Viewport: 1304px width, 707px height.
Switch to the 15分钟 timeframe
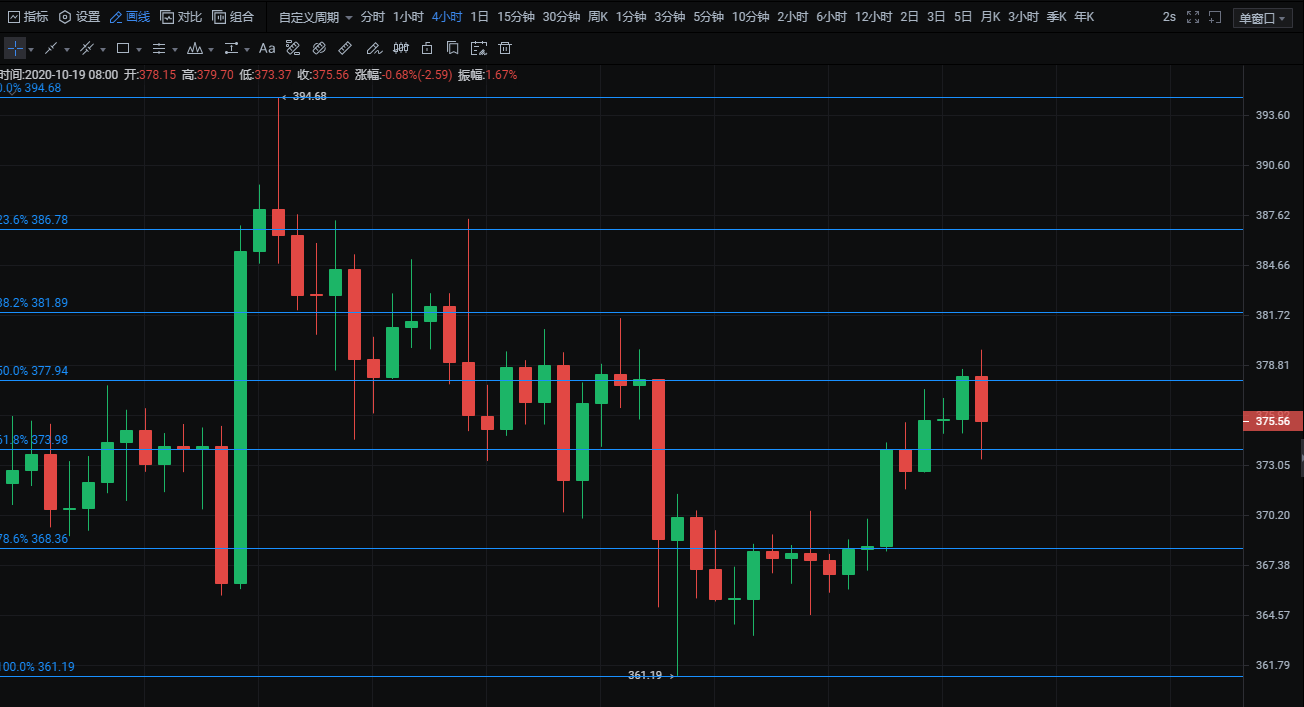point(516,17)
